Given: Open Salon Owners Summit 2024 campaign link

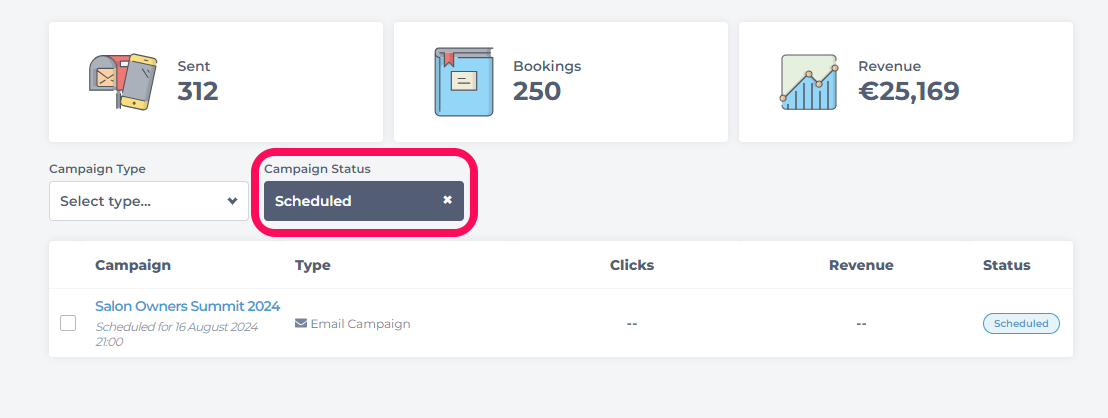Looking at the screenshot, I should click(188, 306).
